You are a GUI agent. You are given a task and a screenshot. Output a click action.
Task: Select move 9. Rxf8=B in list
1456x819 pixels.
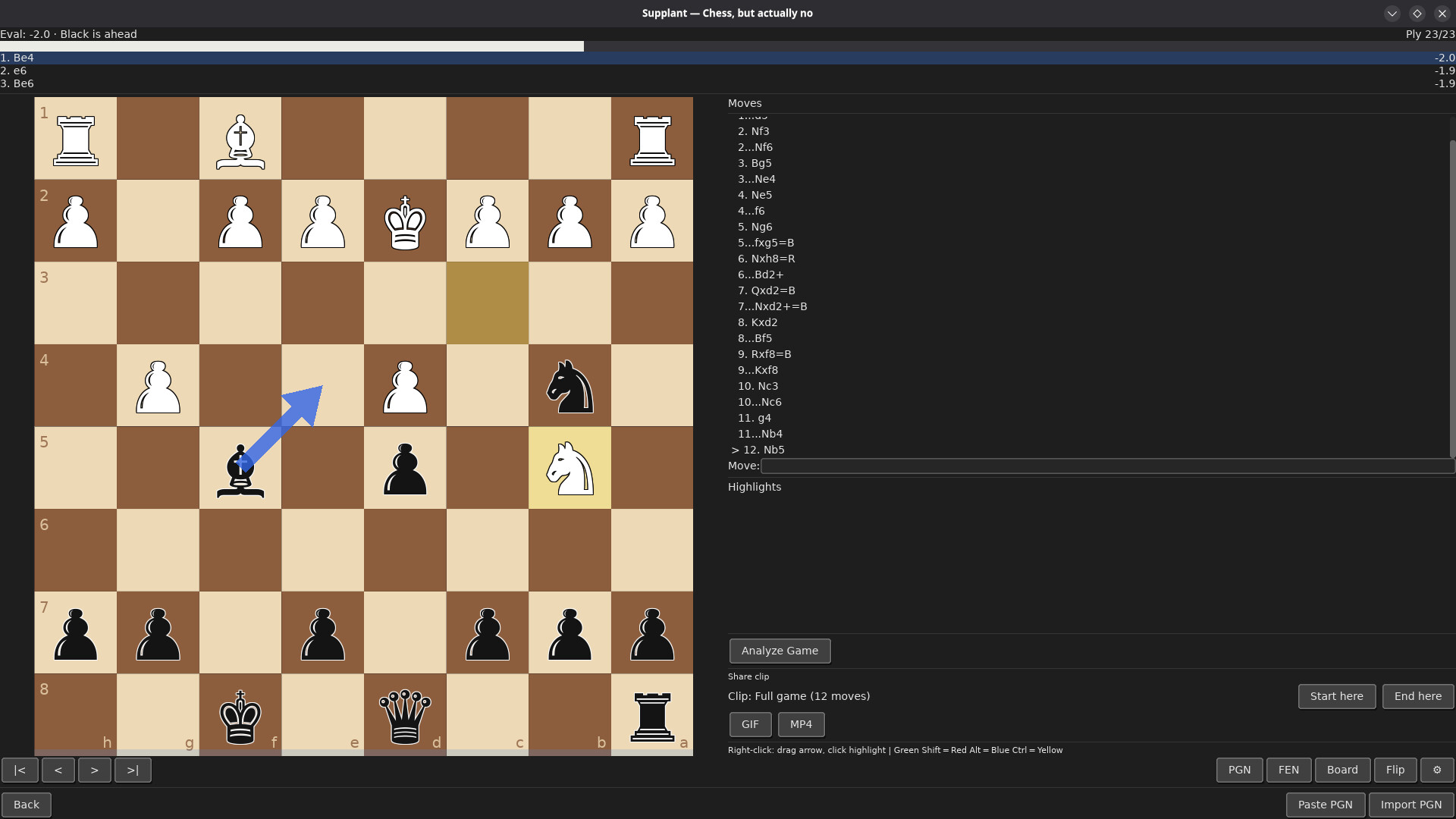pyautogui.click(x=764, y=354)
